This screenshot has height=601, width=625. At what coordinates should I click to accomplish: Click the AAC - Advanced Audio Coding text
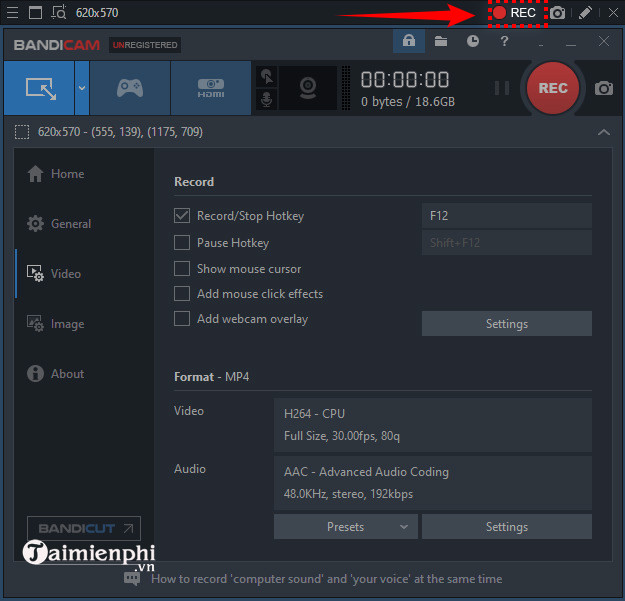[366, 472]
